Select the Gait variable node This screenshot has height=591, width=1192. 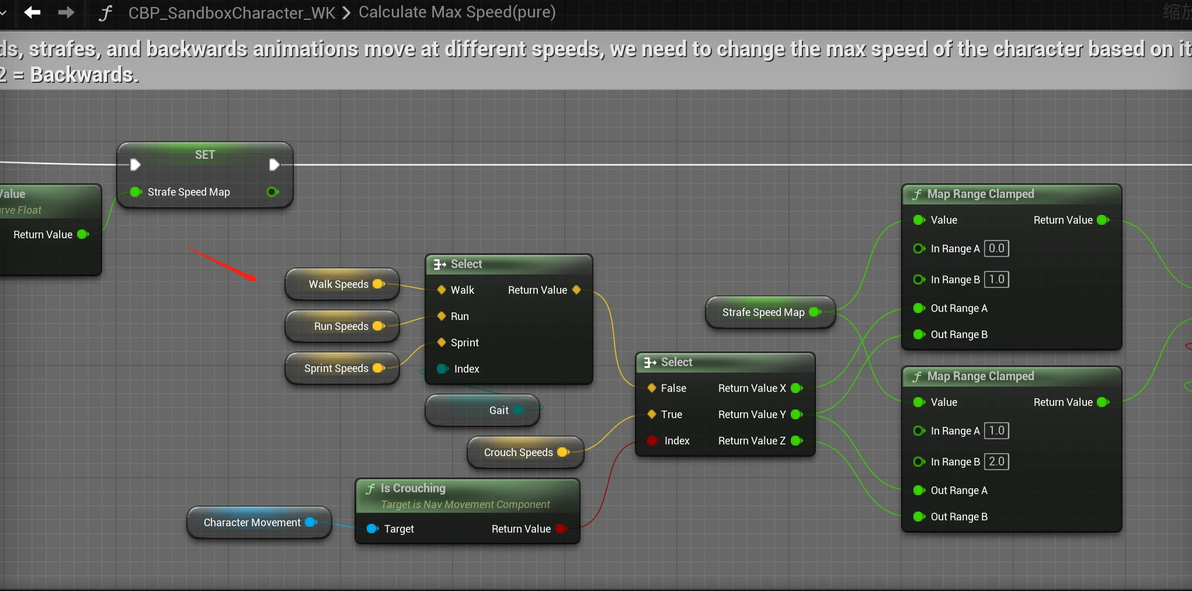pos(483,410)
